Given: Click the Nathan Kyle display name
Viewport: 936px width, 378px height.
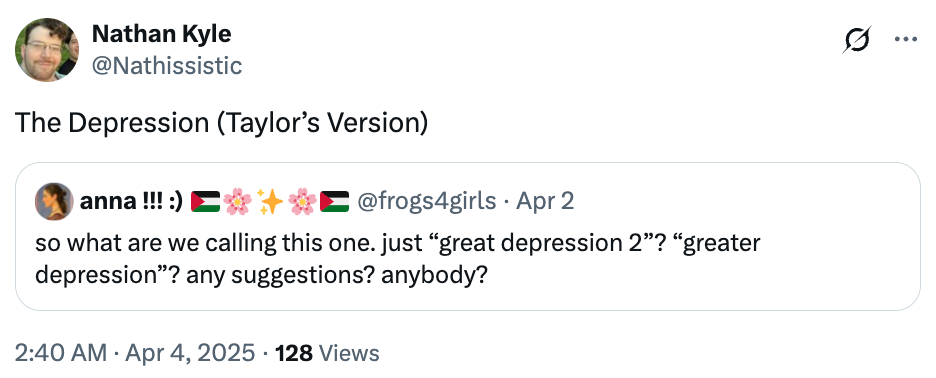Looking at the screenshot, I should [x=161, y=34].
